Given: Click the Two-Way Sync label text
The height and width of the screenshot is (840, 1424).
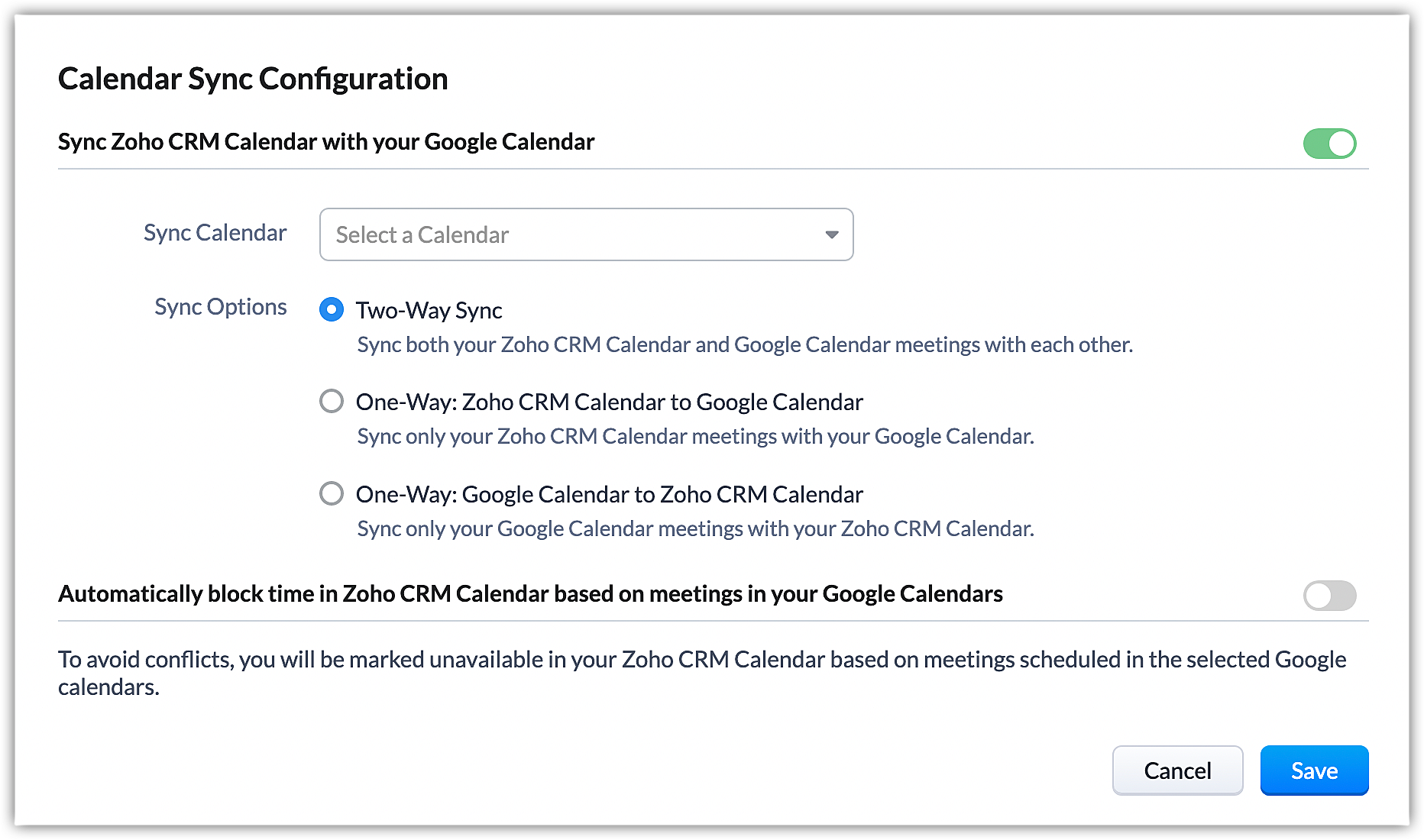Looking at the screenshot, I should (x=429, y=310).
